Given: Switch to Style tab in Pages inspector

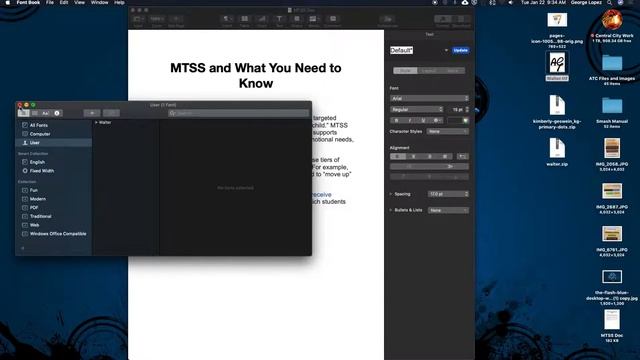Looking at the screenshot, I should point(405,71).
